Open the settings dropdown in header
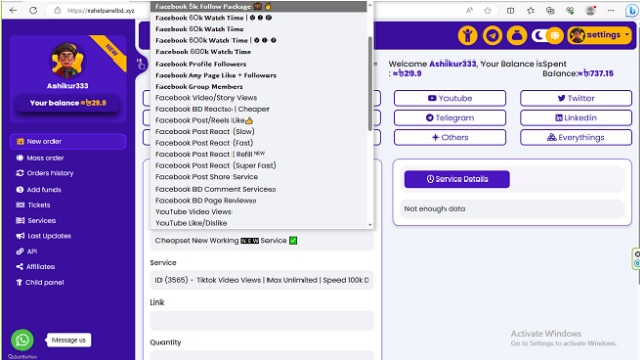 pos(599,36)
